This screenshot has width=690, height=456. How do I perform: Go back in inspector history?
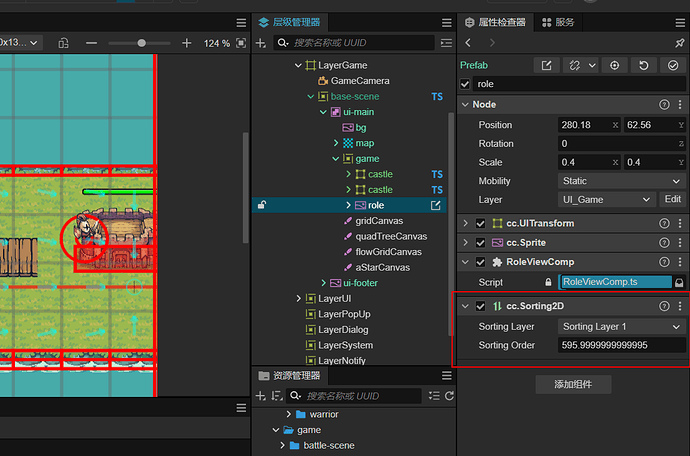pyautogui.click(x=468, y=43)
